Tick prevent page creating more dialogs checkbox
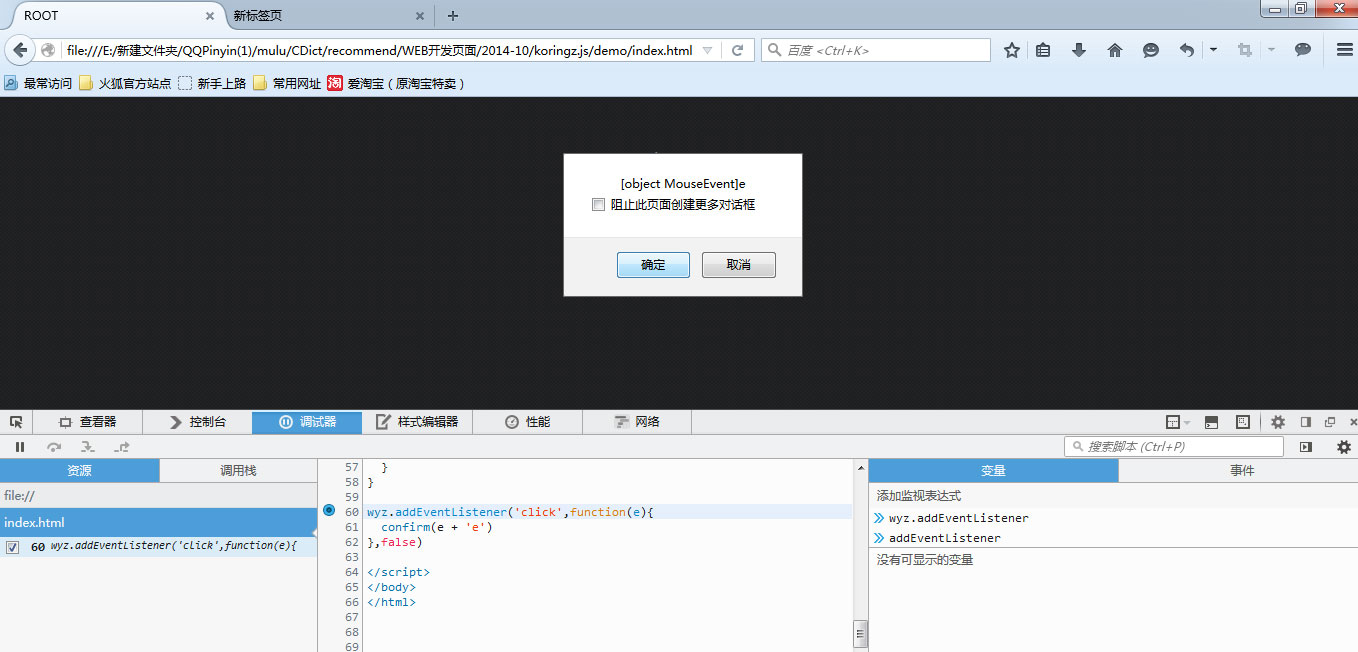 [598, 205]
